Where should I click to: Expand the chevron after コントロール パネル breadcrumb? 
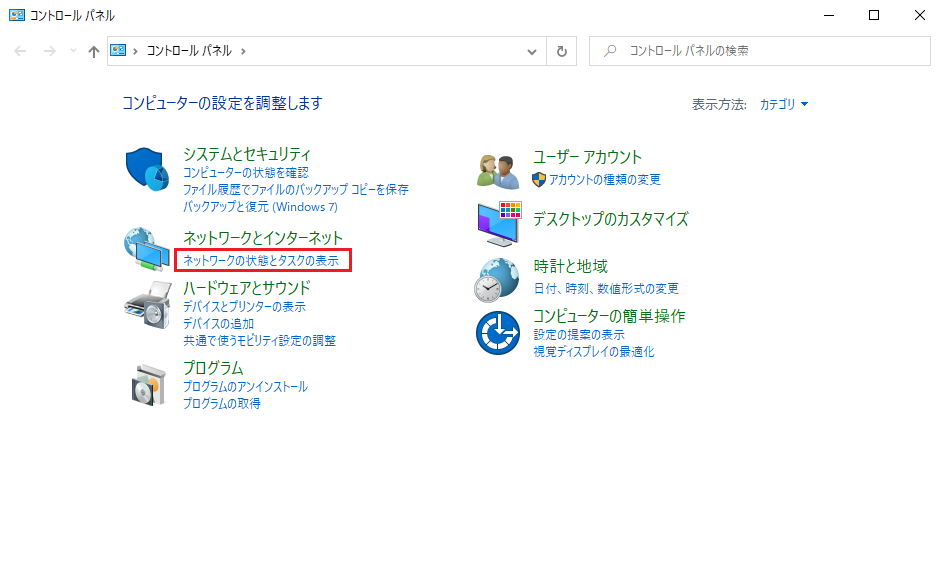pos(243,51)
